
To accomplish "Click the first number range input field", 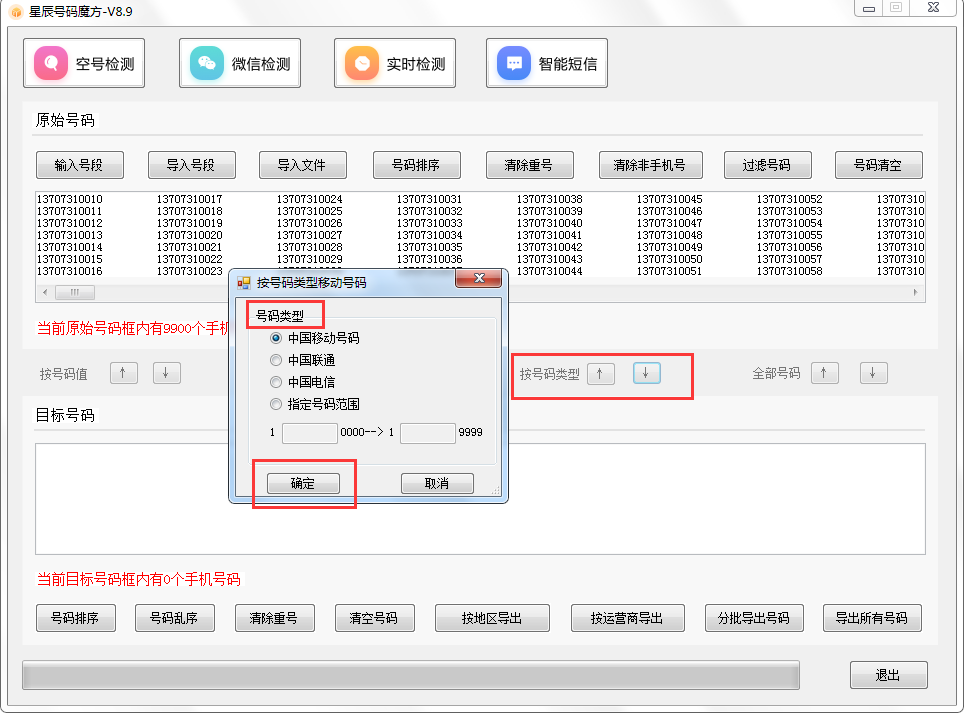I will click(310, 433).
